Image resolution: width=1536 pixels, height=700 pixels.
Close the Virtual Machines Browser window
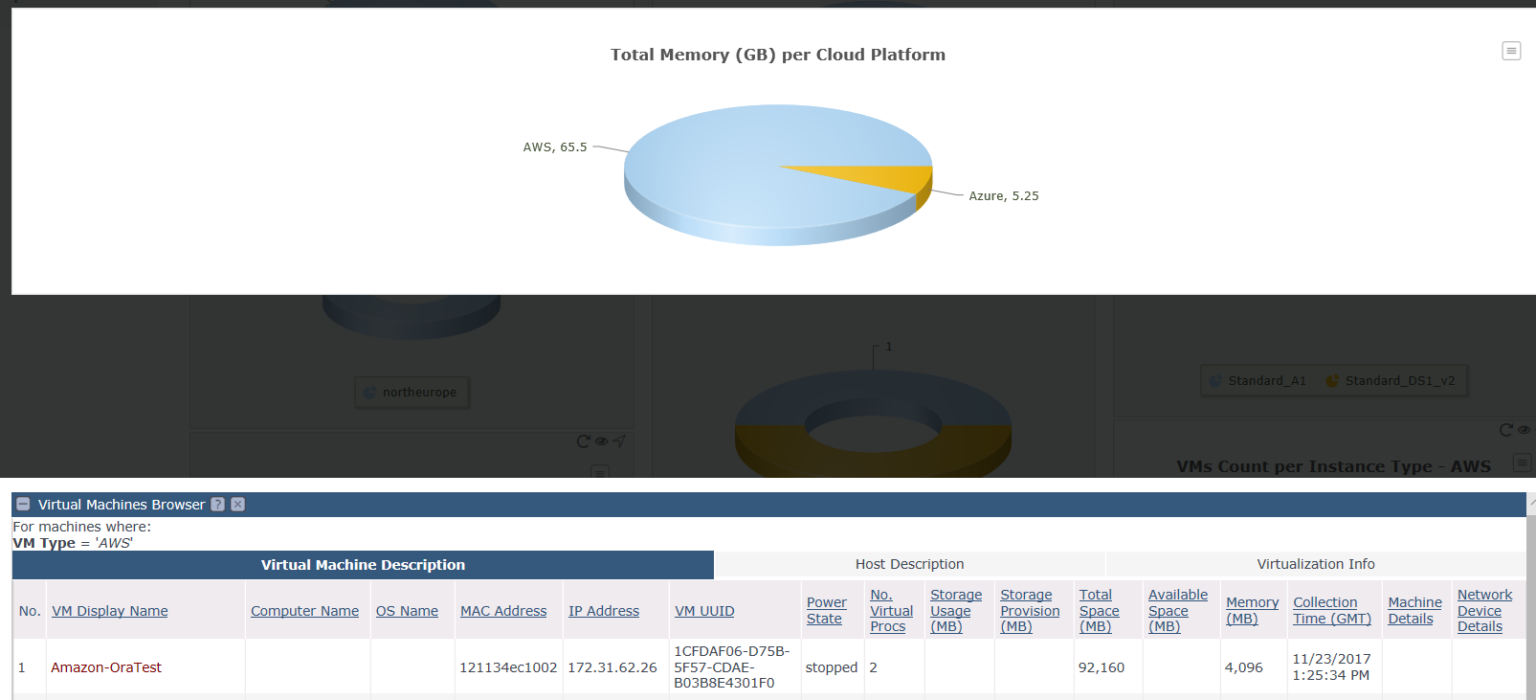coord(237,504)
